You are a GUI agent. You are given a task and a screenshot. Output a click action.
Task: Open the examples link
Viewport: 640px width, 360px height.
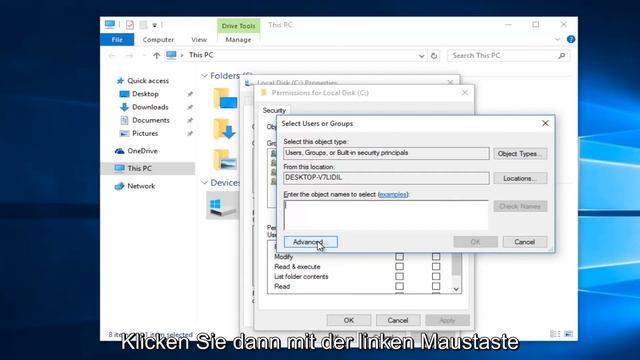pyautogui.click(x=392, y=195)
